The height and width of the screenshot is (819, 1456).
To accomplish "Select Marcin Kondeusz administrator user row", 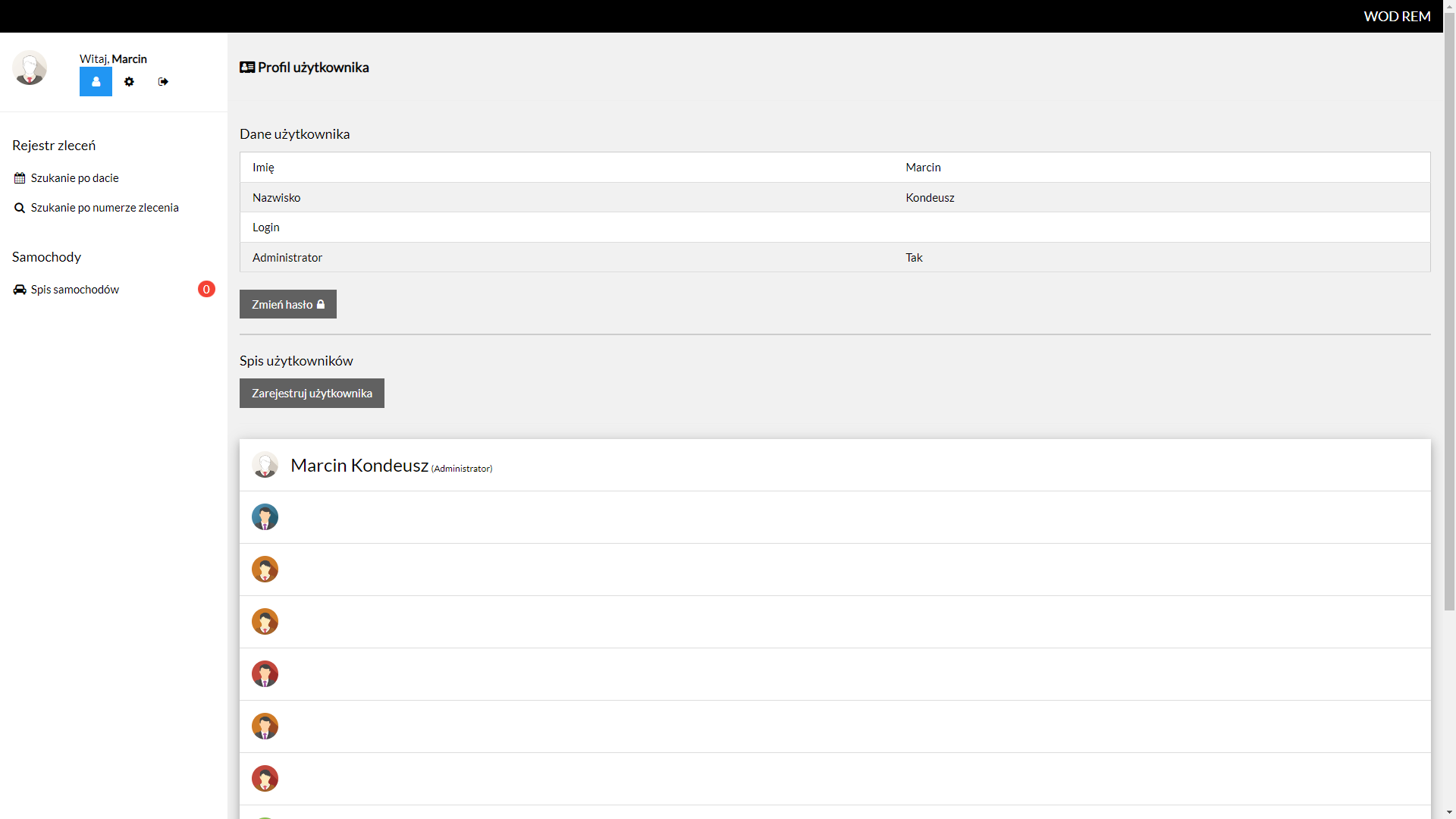I will click(359, 466).
